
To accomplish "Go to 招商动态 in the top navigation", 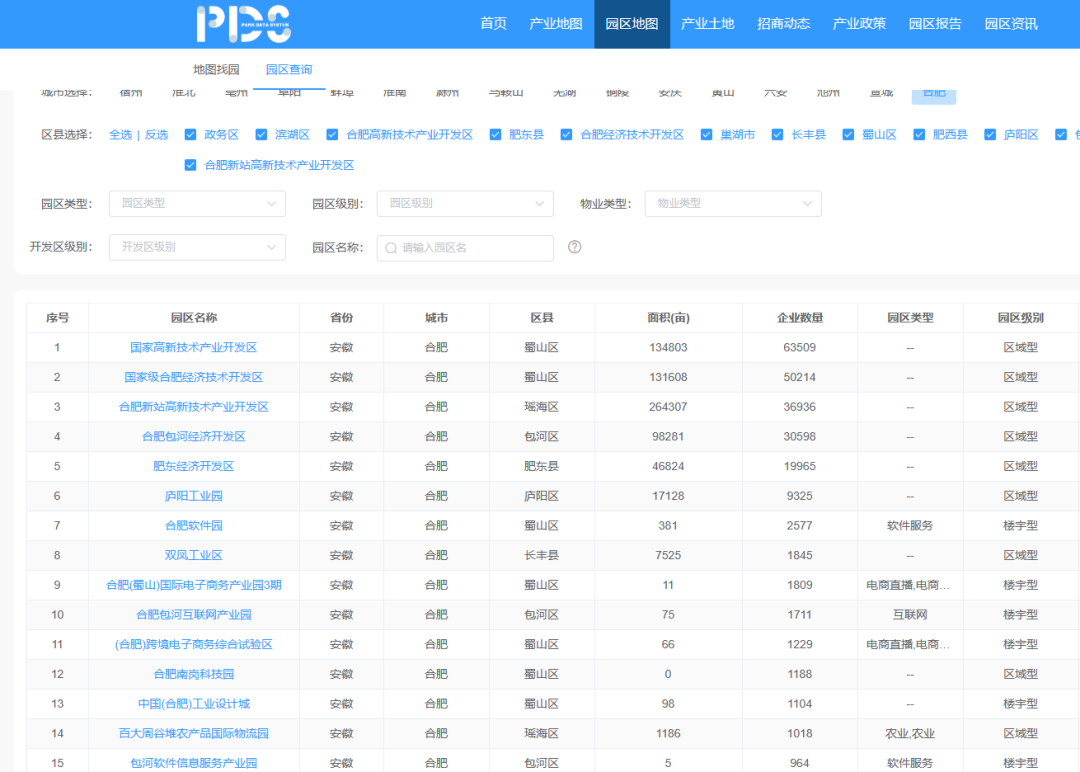I will [783, 24].
